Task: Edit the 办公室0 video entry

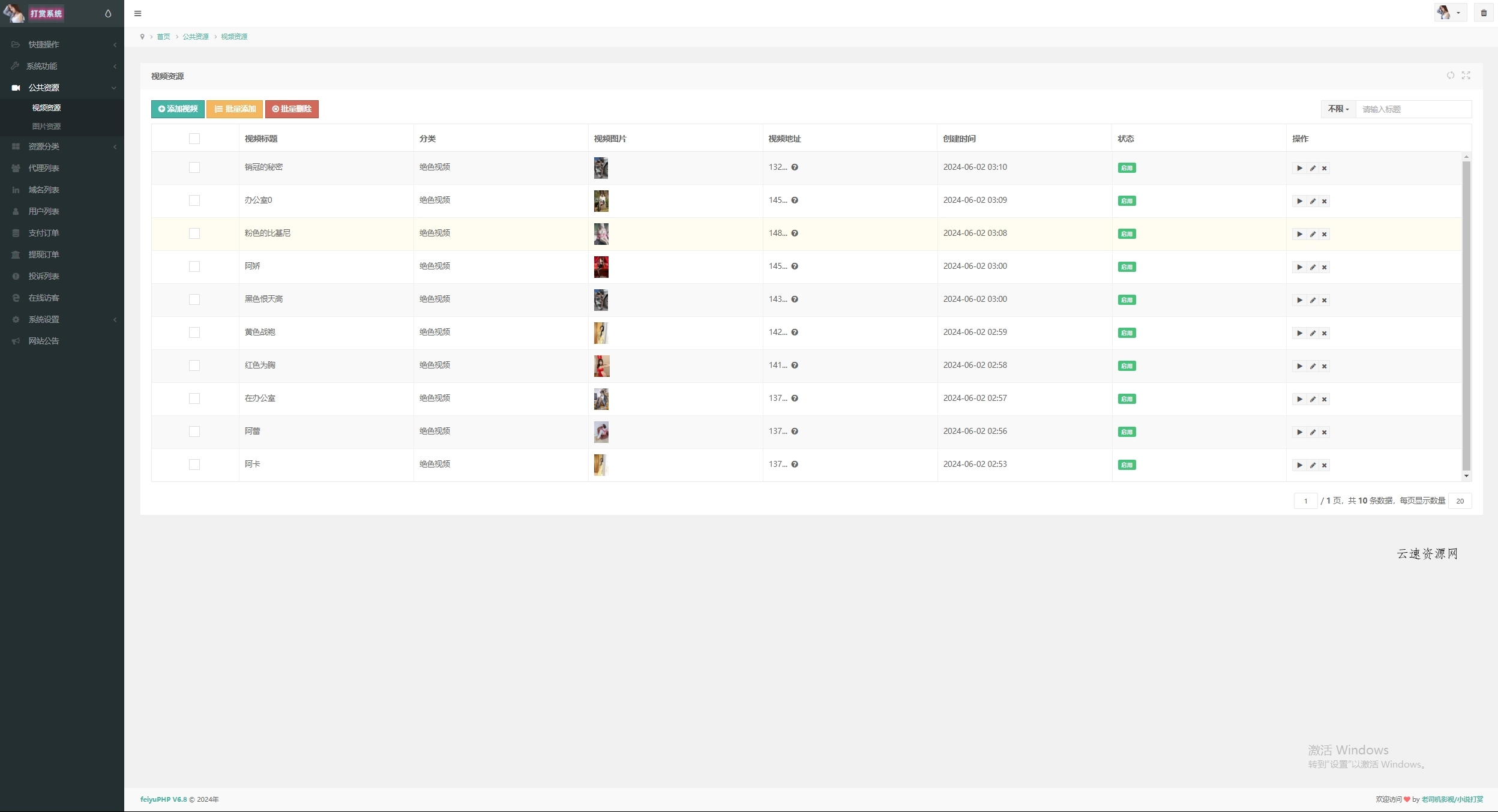Action: pos(1313,201)
